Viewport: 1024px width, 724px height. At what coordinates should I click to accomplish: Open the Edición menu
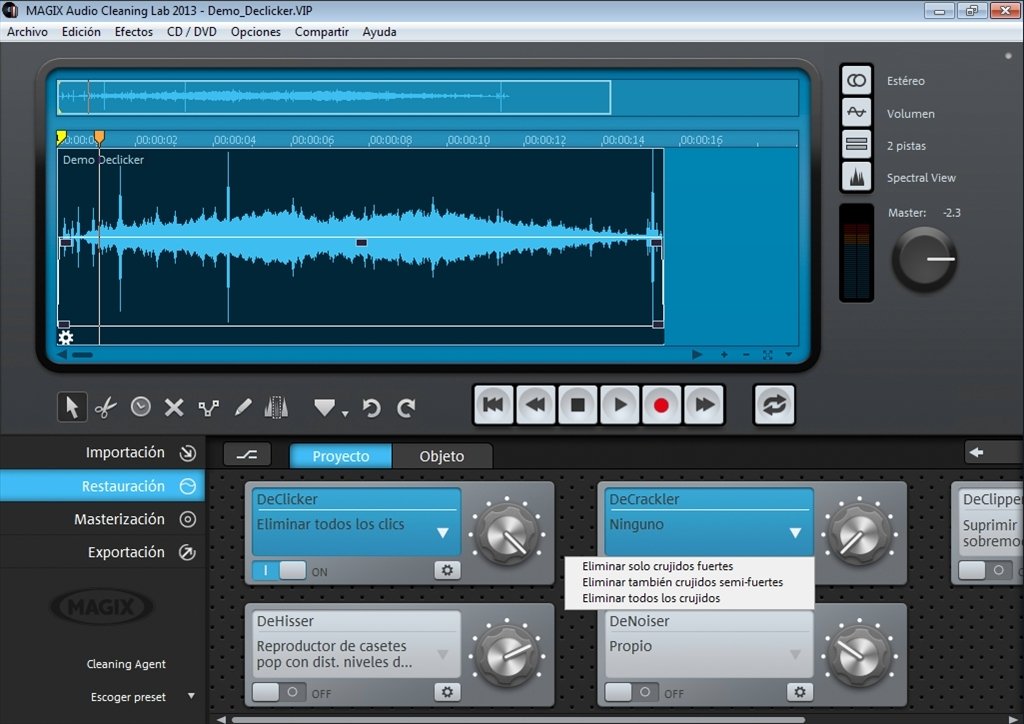click(x=81, y=32)
